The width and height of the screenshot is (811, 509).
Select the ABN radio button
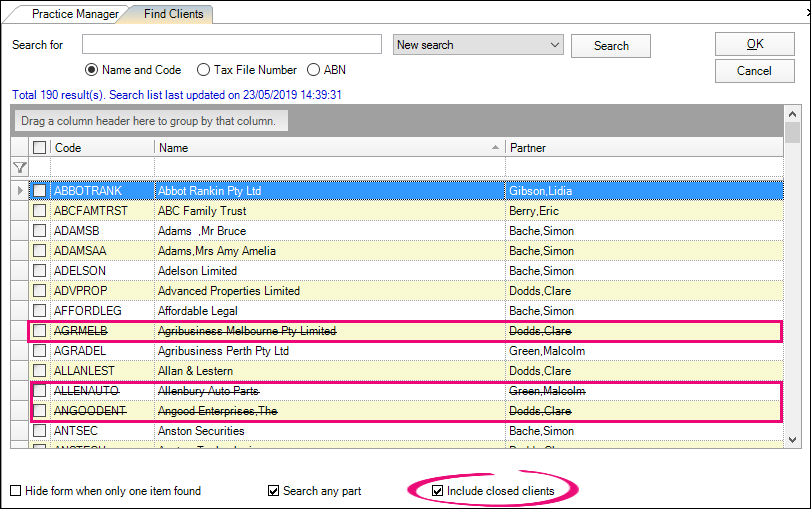(x=314, y=70)
